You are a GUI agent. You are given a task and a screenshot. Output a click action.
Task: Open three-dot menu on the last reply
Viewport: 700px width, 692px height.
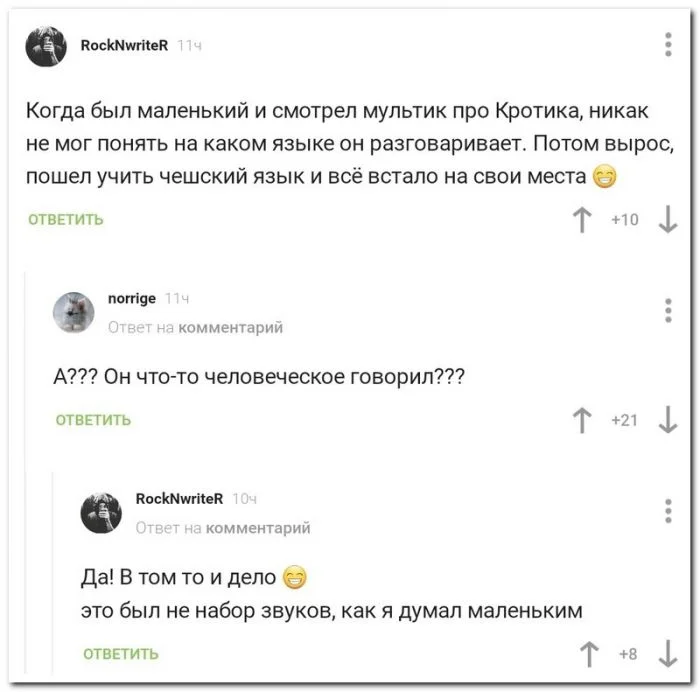coord(668,510)
